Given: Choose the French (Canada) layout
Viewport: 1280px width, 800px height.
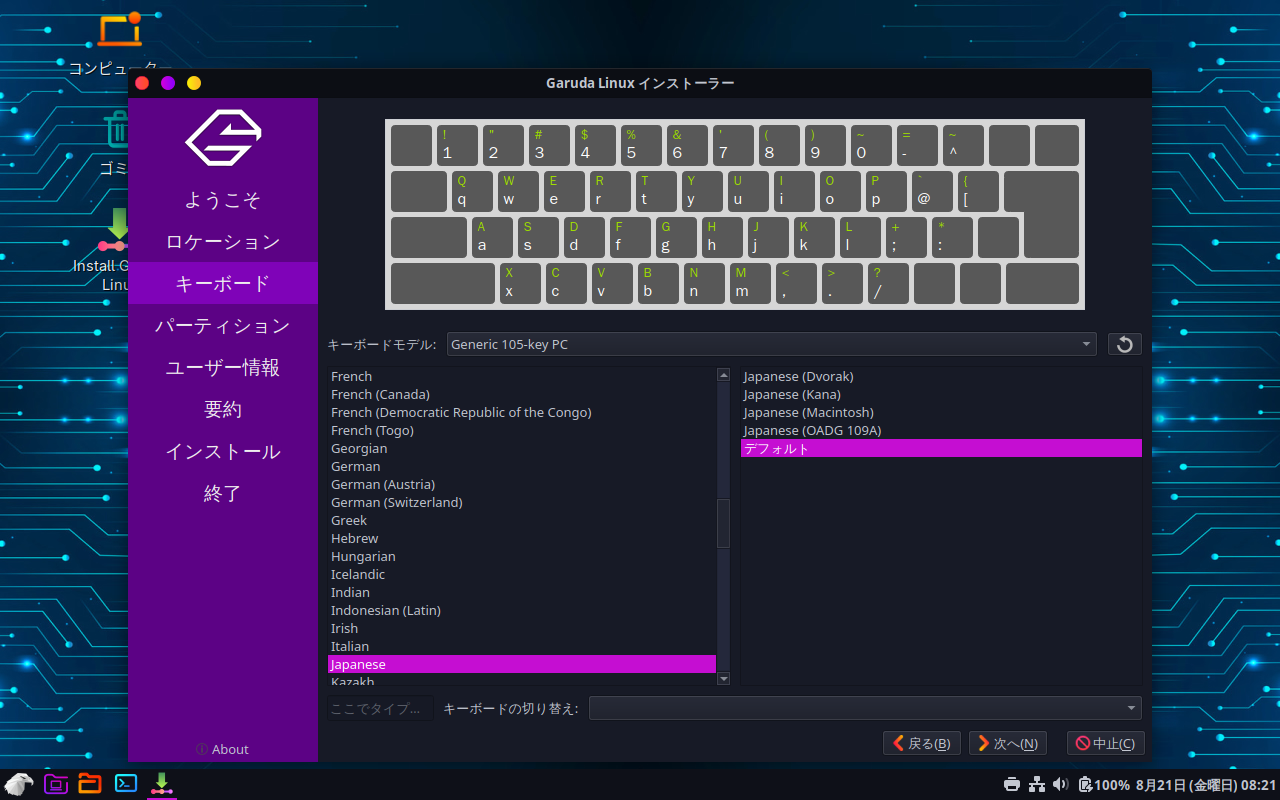Looking at the screenshot, I should (522, 394).
